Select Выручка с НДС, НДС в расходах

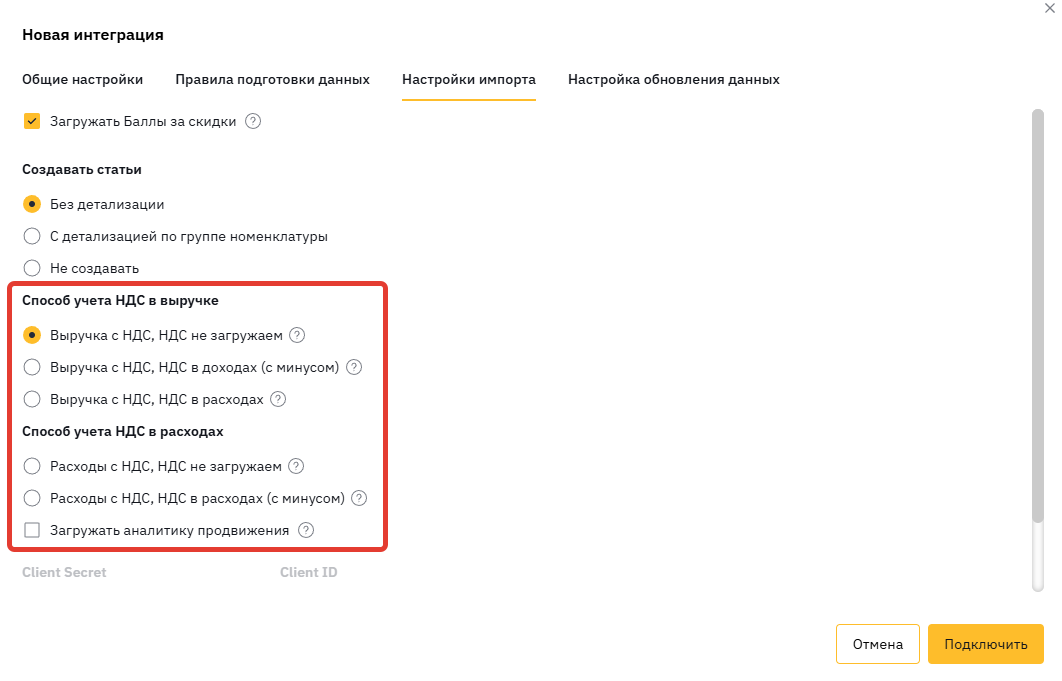click(x=32, y=399)
